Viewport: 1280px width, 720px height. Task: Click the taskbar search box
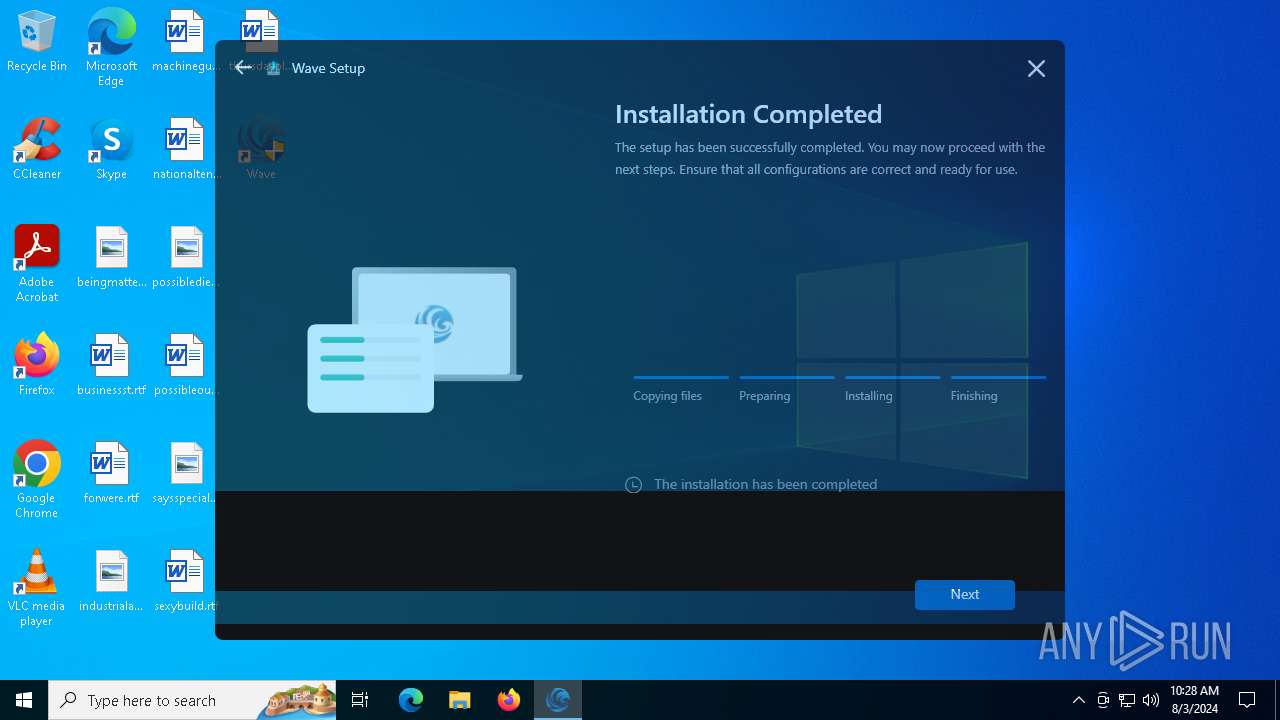point(192,700)
